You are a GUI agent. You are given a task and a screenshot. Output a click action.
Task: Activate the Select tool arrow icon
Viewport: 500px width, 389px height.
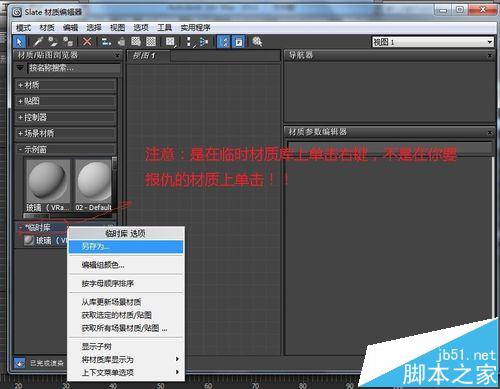(19, 42)
